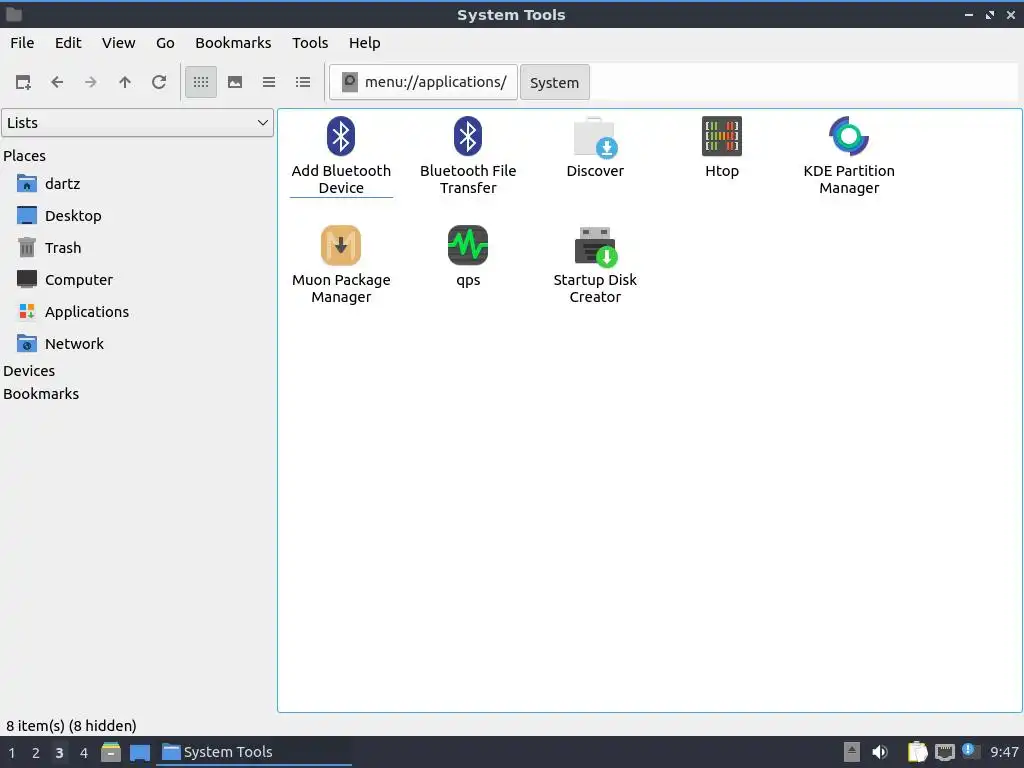
Task: Click the removable media eject tray icon
Action: [852, 752]
